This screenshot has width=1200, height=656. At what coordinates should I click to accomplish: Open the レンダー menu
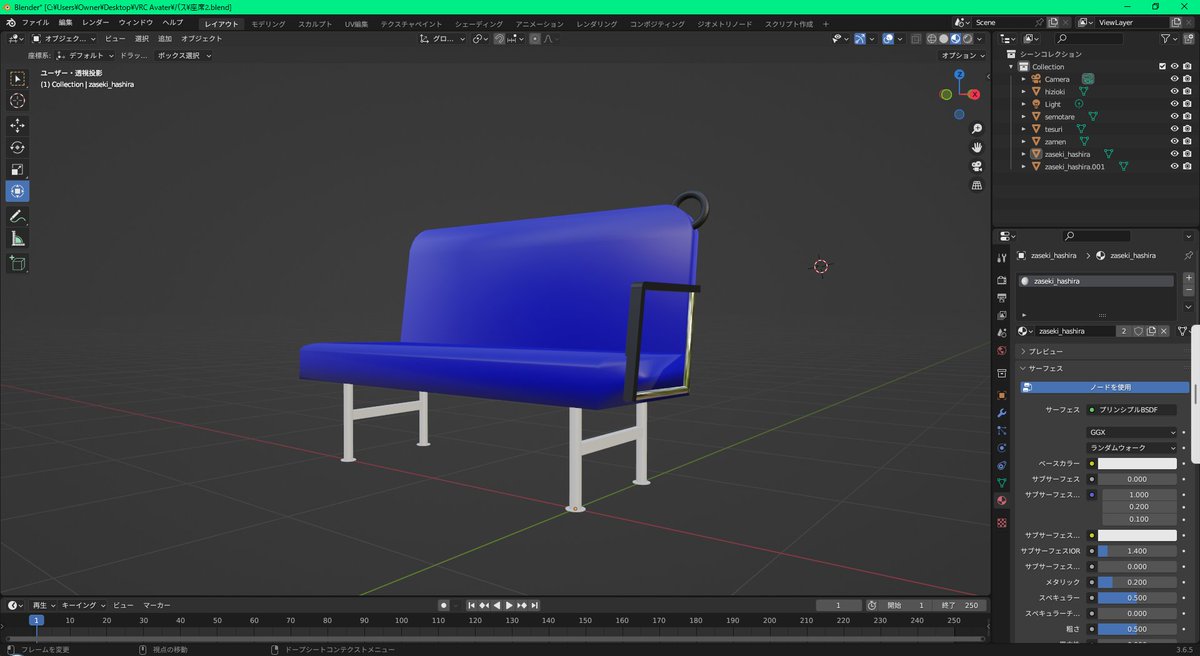tap(96, 22)
